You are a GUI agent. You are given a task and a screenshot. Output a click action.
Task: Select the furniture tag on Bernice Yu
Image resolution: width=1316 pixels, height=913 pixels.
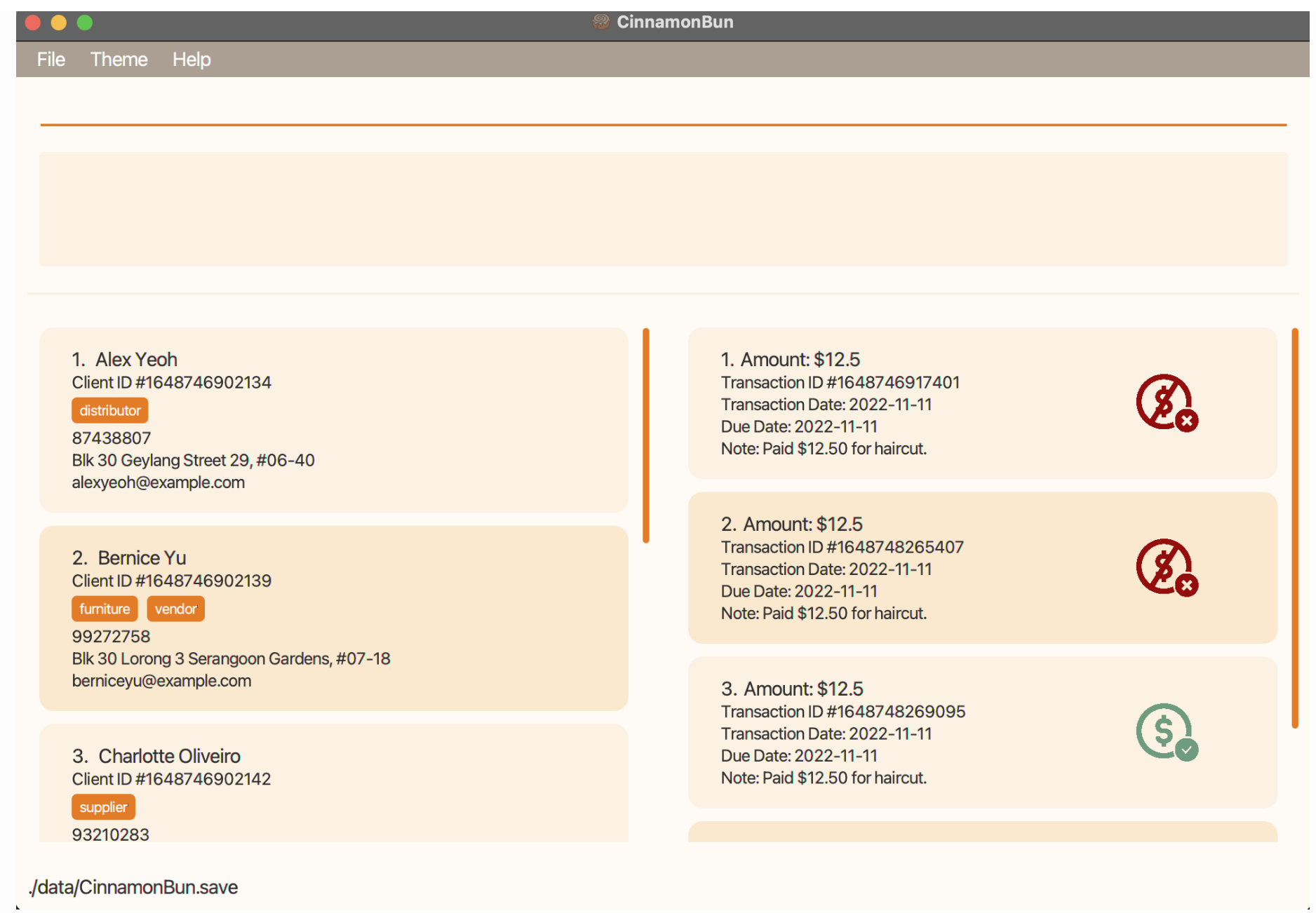[x=104, y=609]
